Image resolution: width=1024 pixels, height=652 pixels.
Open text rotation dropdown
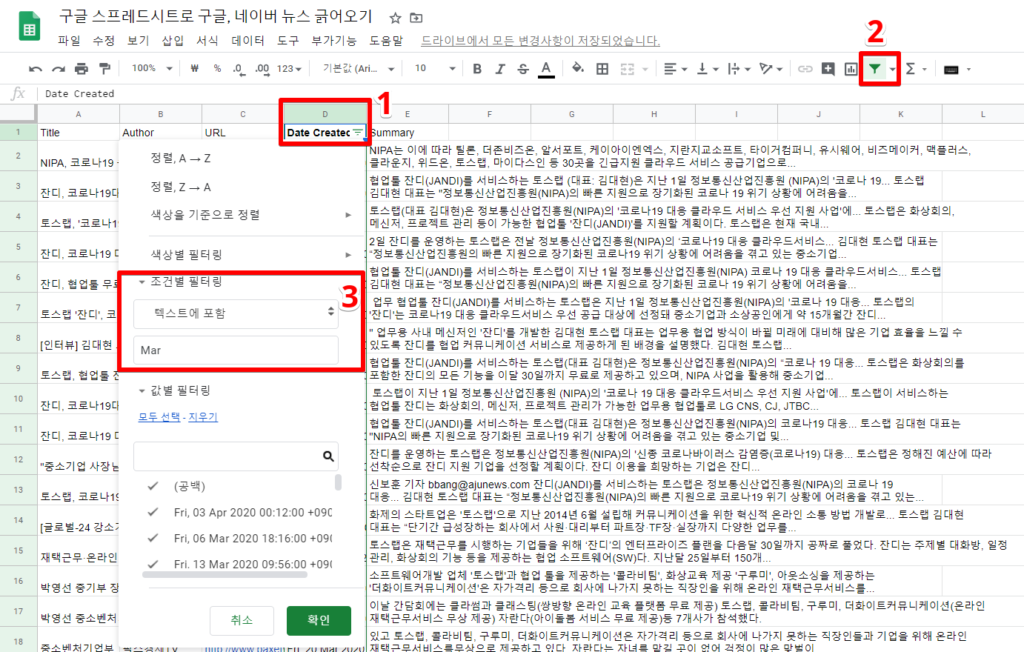tap(771, 69)
